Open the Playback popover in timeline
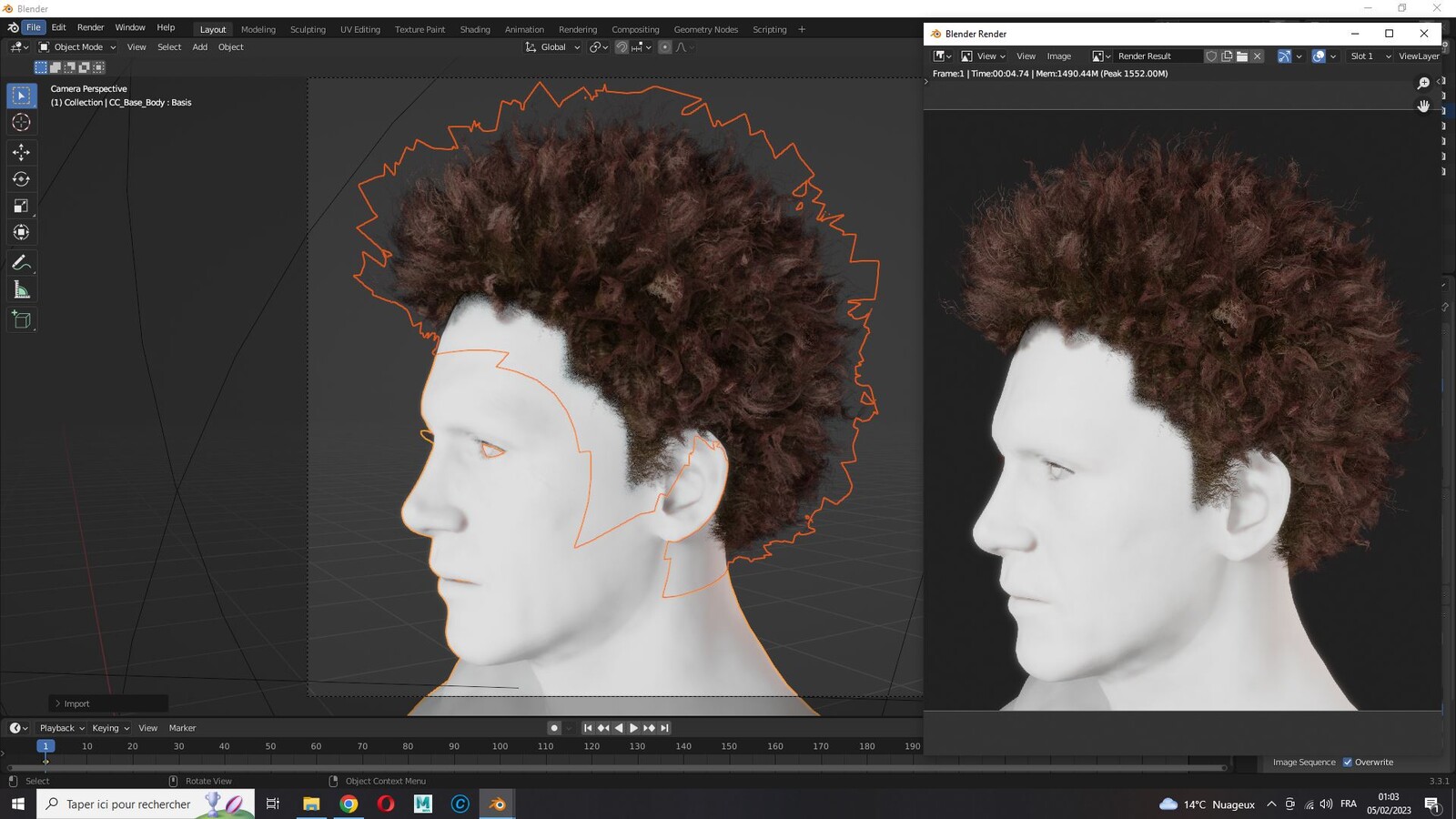Viewport: 1456px width, 819px height. pyautogui.click(x=61, y=728)
